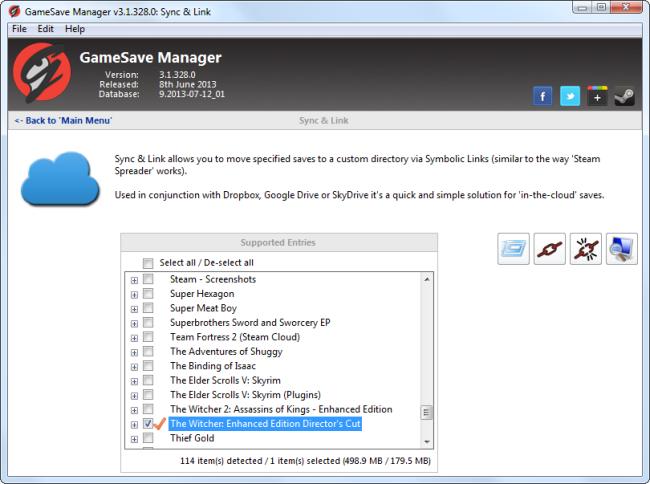Check the Steam - Screenshots checkbox

(148, 279)
